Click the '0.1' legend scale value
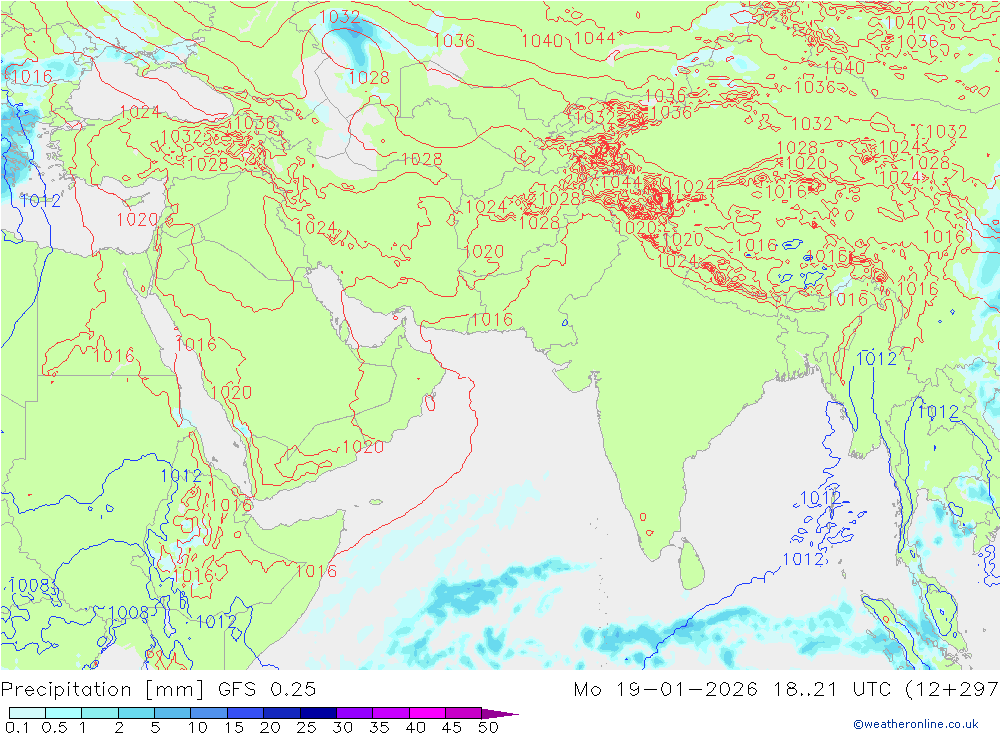1000x733 pixels. tap(17, 727)
